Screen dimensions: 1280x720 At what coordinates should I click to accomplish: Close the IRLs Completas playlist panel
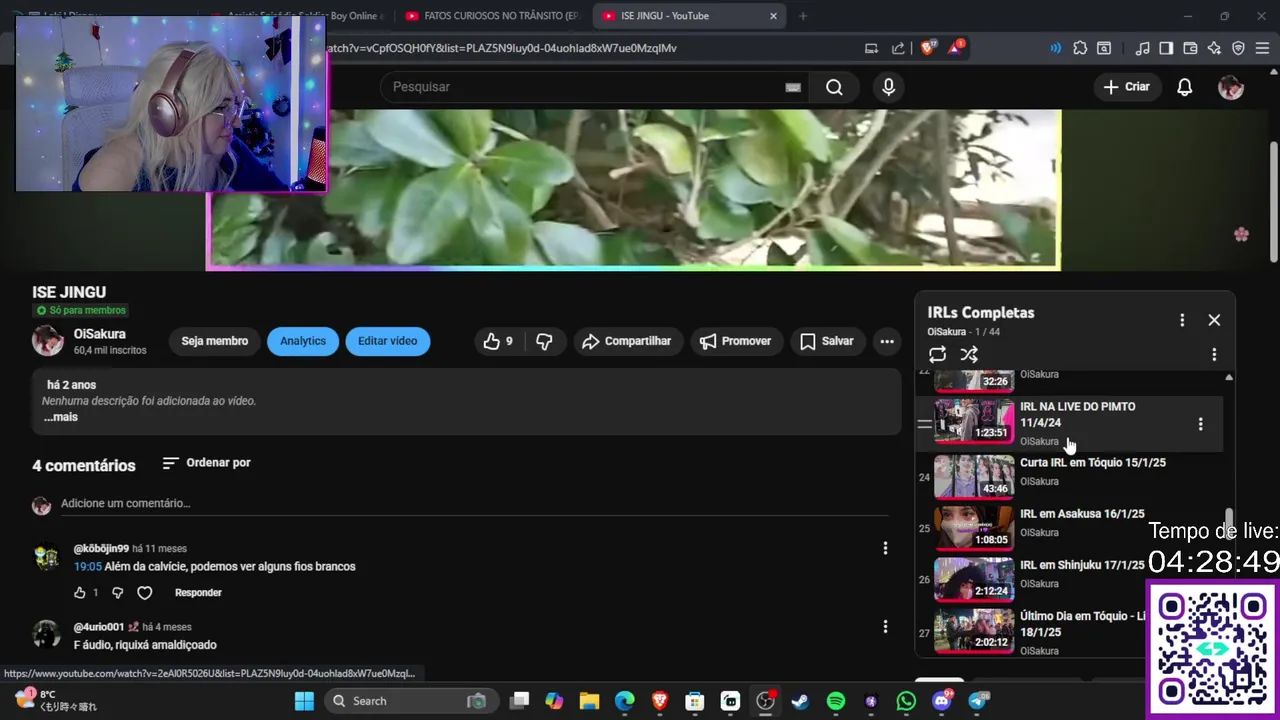coord(1214,320)
